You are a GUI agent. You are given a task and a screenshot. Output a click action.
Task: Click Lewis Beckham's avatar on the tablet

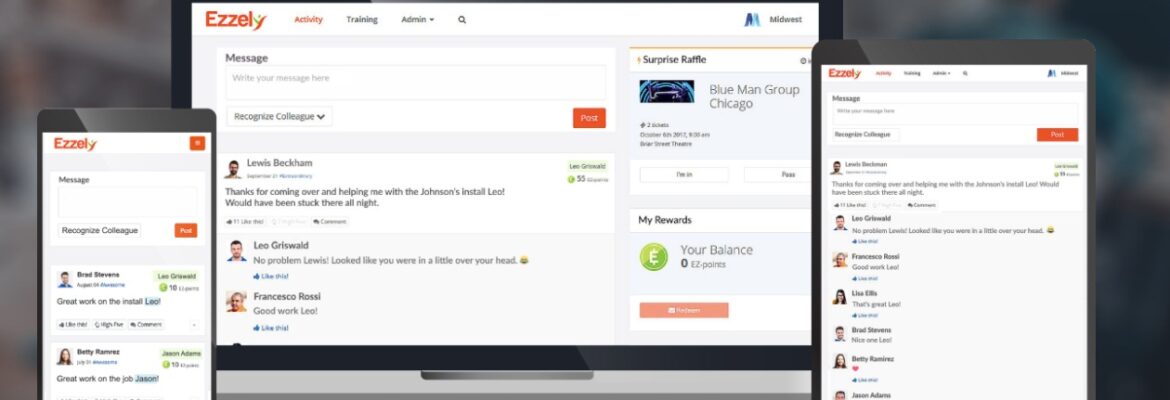pos(837,167)
